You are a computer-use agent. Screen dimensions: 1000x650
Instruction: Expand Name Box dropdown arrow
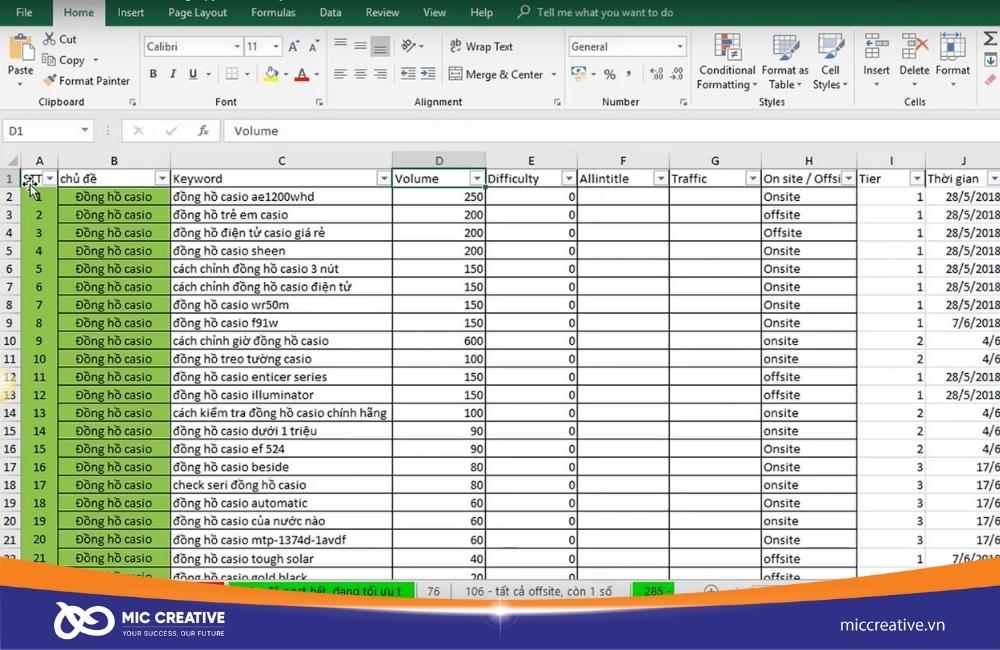(85, 130)
